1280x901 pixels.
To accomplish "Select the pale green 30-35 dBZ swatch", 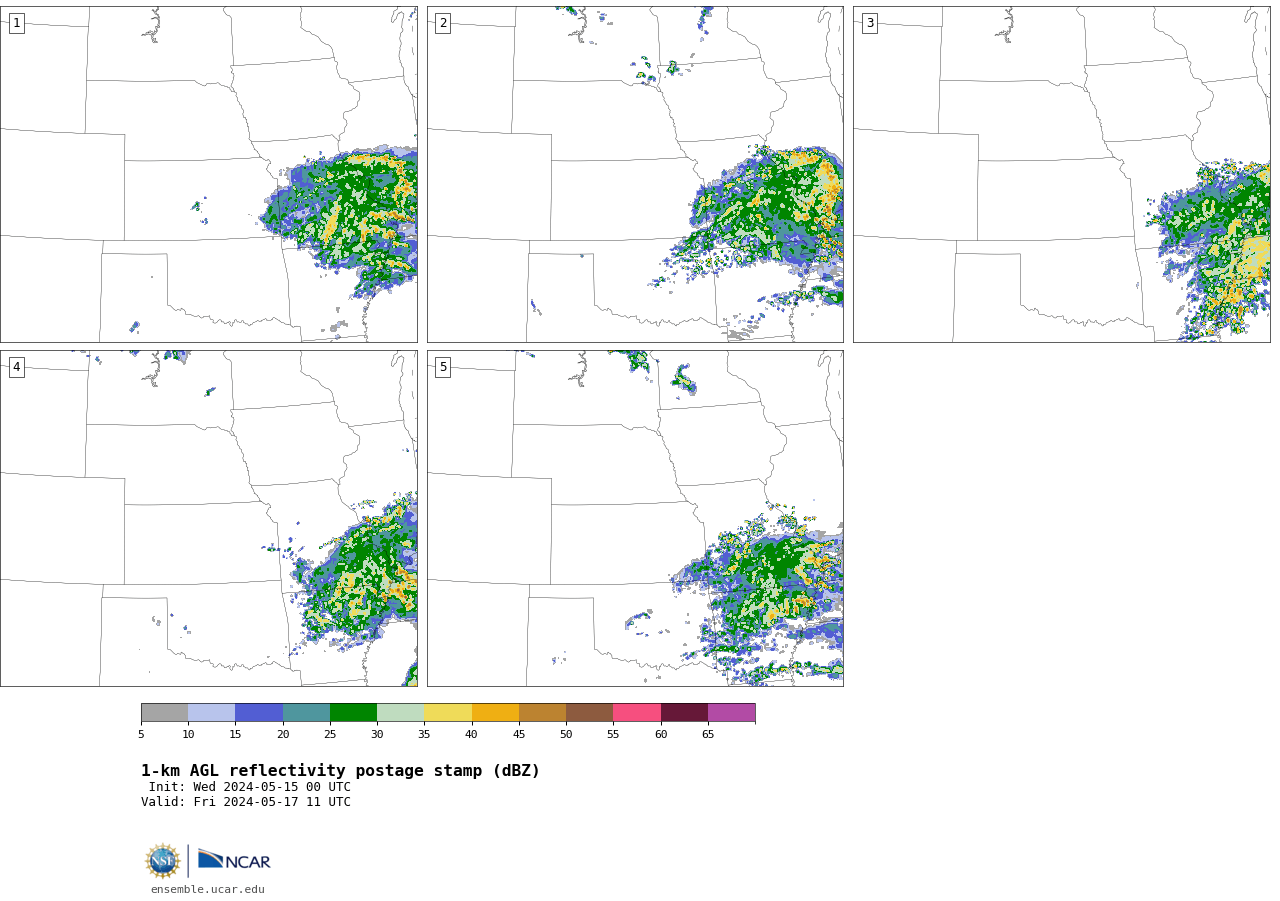I will point(401,712).
